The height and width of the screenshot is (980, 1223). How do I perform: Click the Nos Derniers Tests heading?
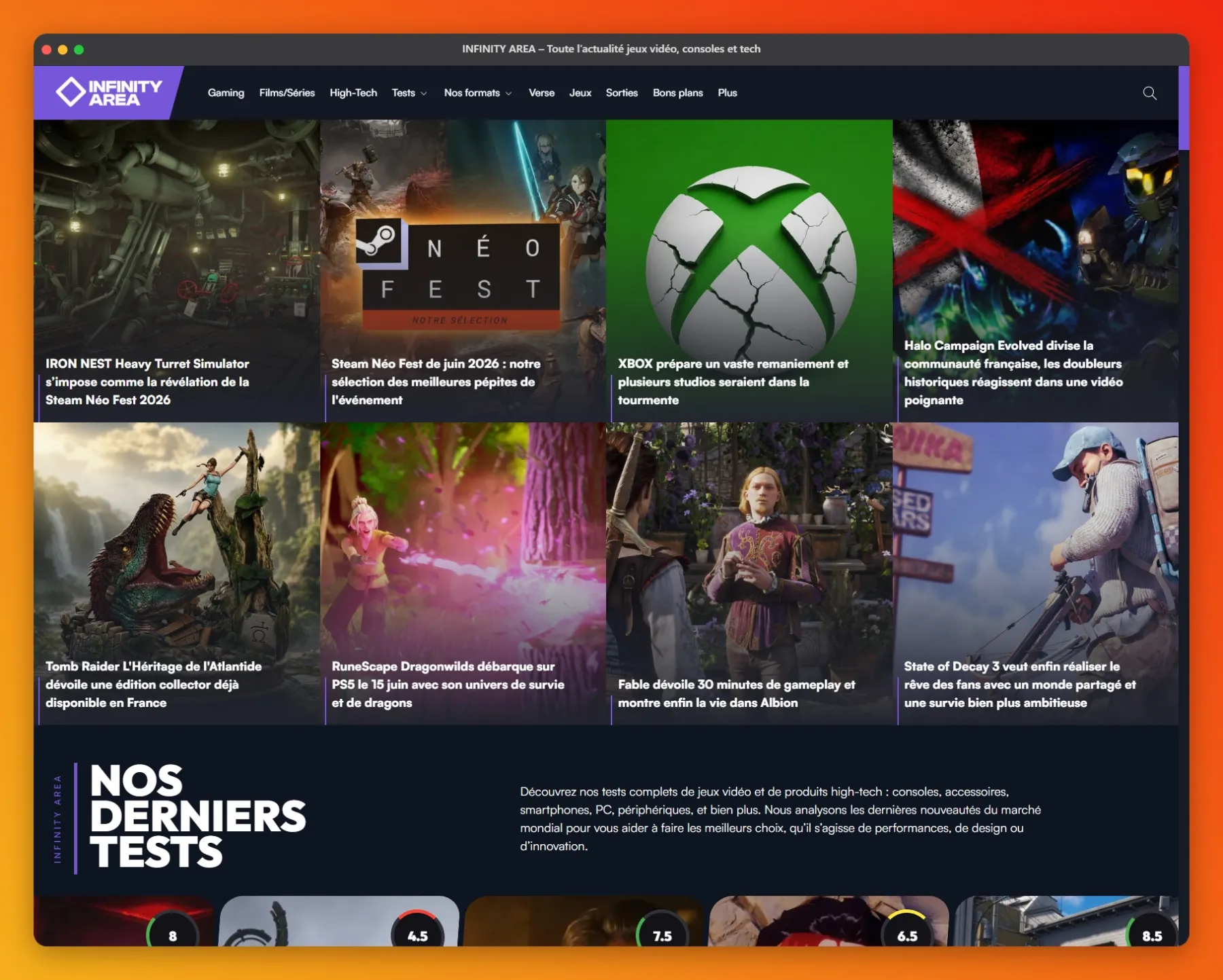click(198, 817)
